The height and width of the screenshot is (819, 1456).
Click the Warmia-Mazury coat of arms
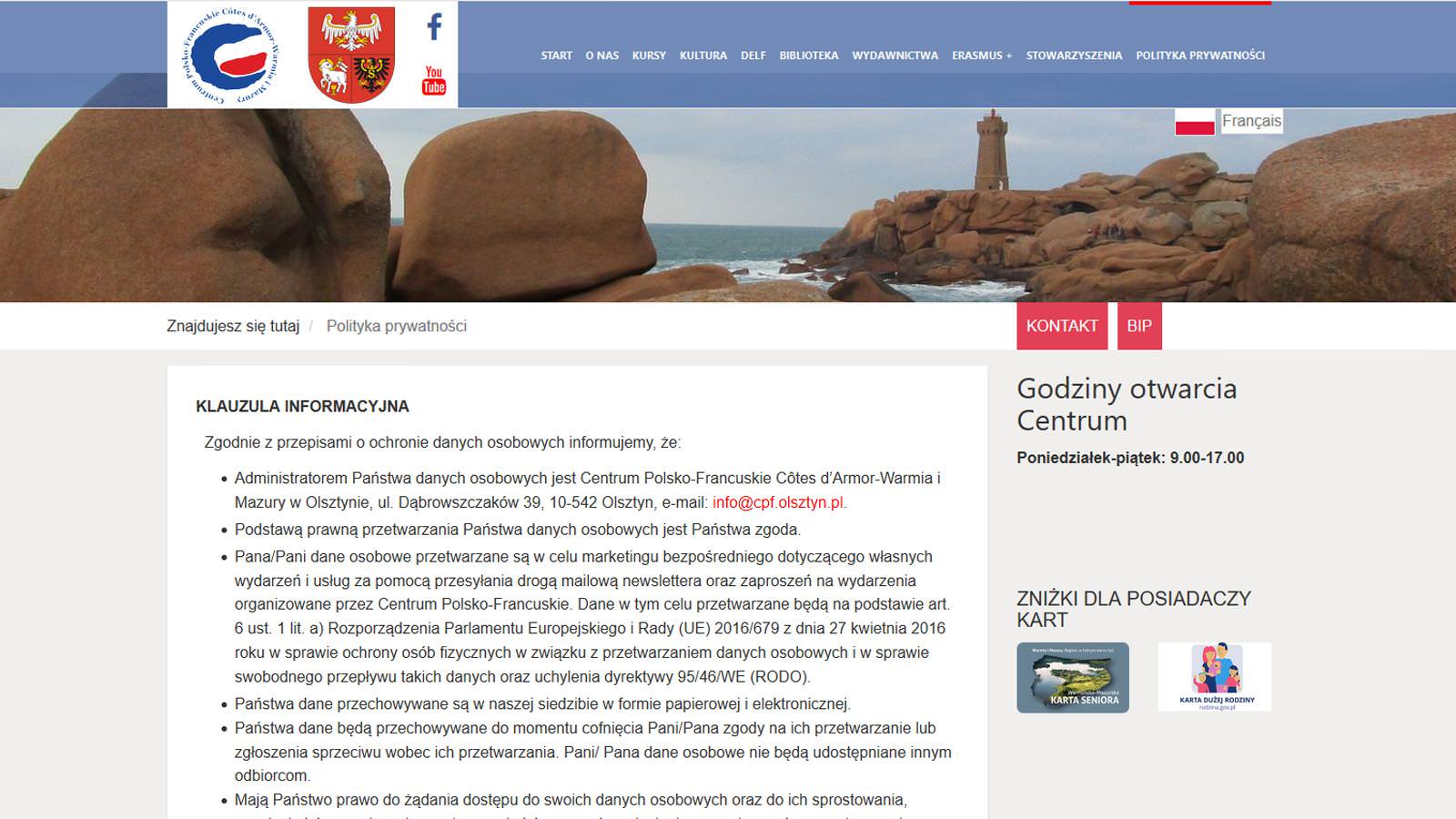coord(351,55)
